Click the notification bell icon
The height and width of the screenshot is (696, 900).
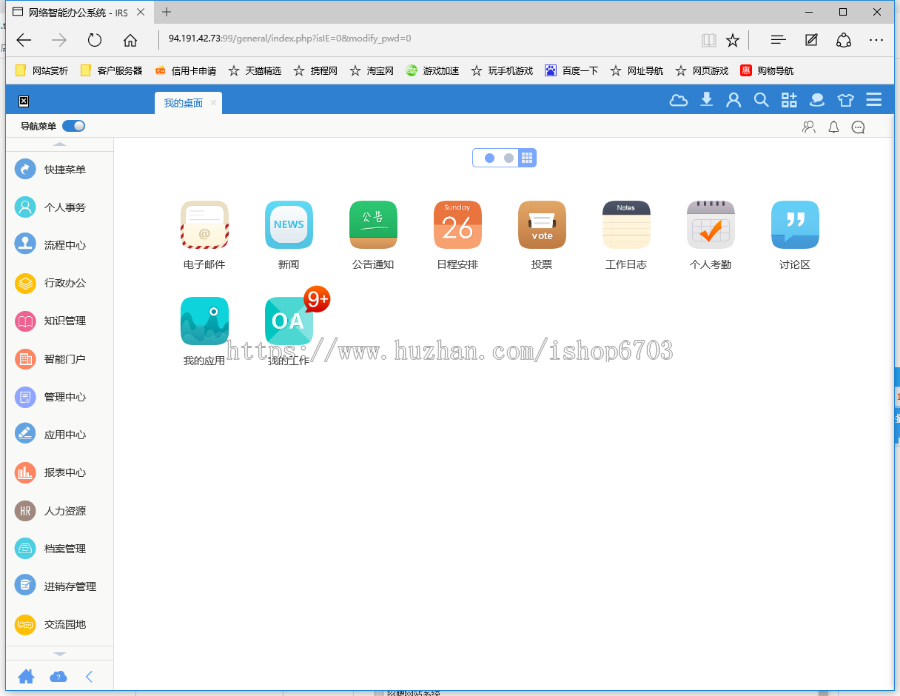pos(833,127)
